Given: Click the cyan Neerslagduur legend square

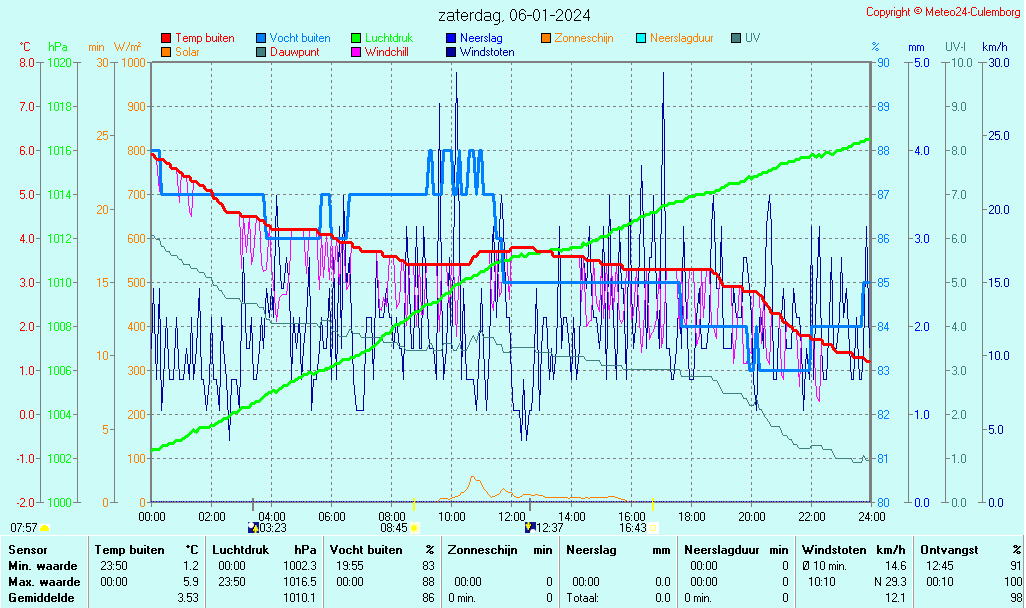Looking at the screenshot, I should click(641, 38).
